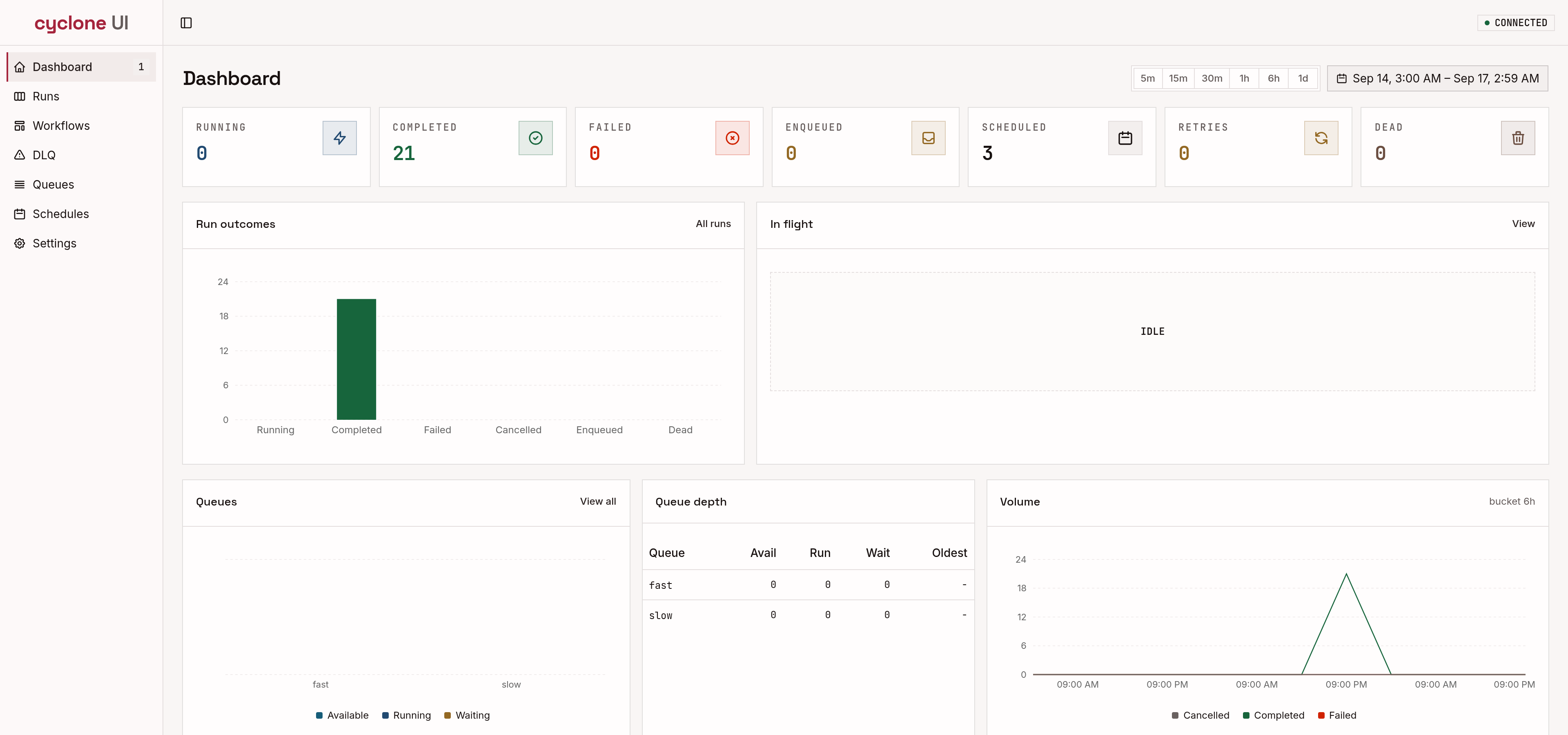Follow the All runs link
The height and width of the screenshot is (735, 1568).
713,224
